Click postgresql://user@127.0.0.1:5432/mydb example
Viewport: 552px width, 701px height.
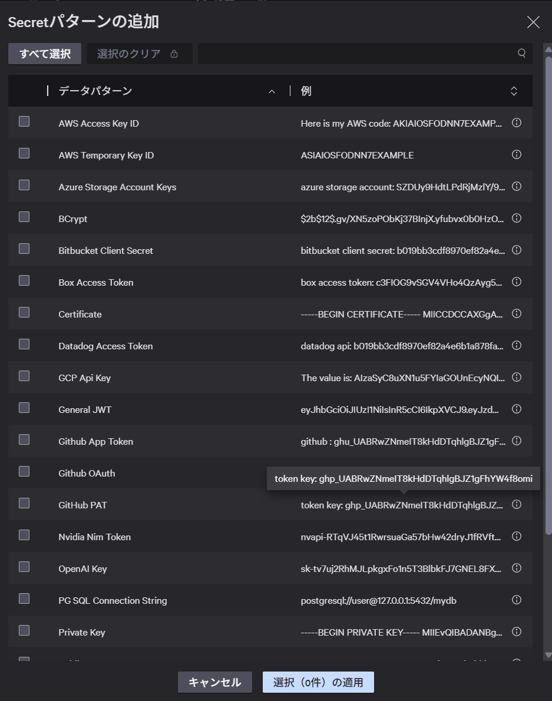(x=378, y=600)
